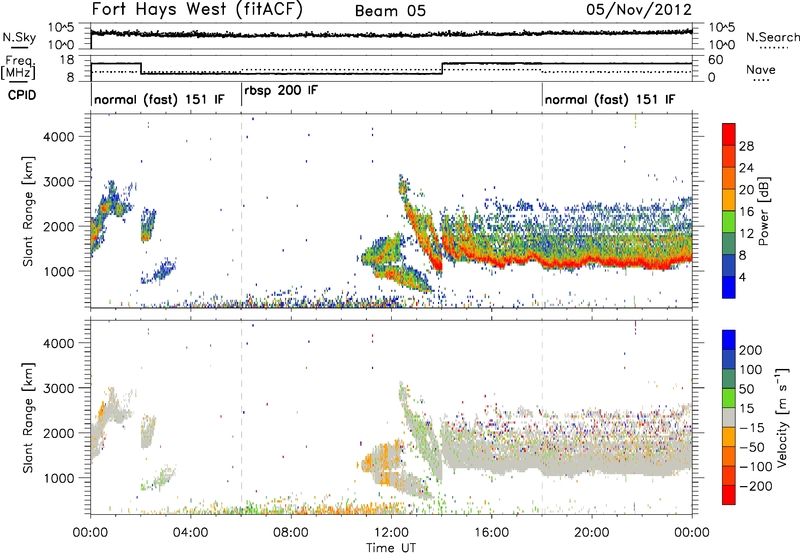The height and width of the screenshot is (554, 800).
Task: Click the first 'normal (fast) 151 IF' label
Action: pos(159,99)
